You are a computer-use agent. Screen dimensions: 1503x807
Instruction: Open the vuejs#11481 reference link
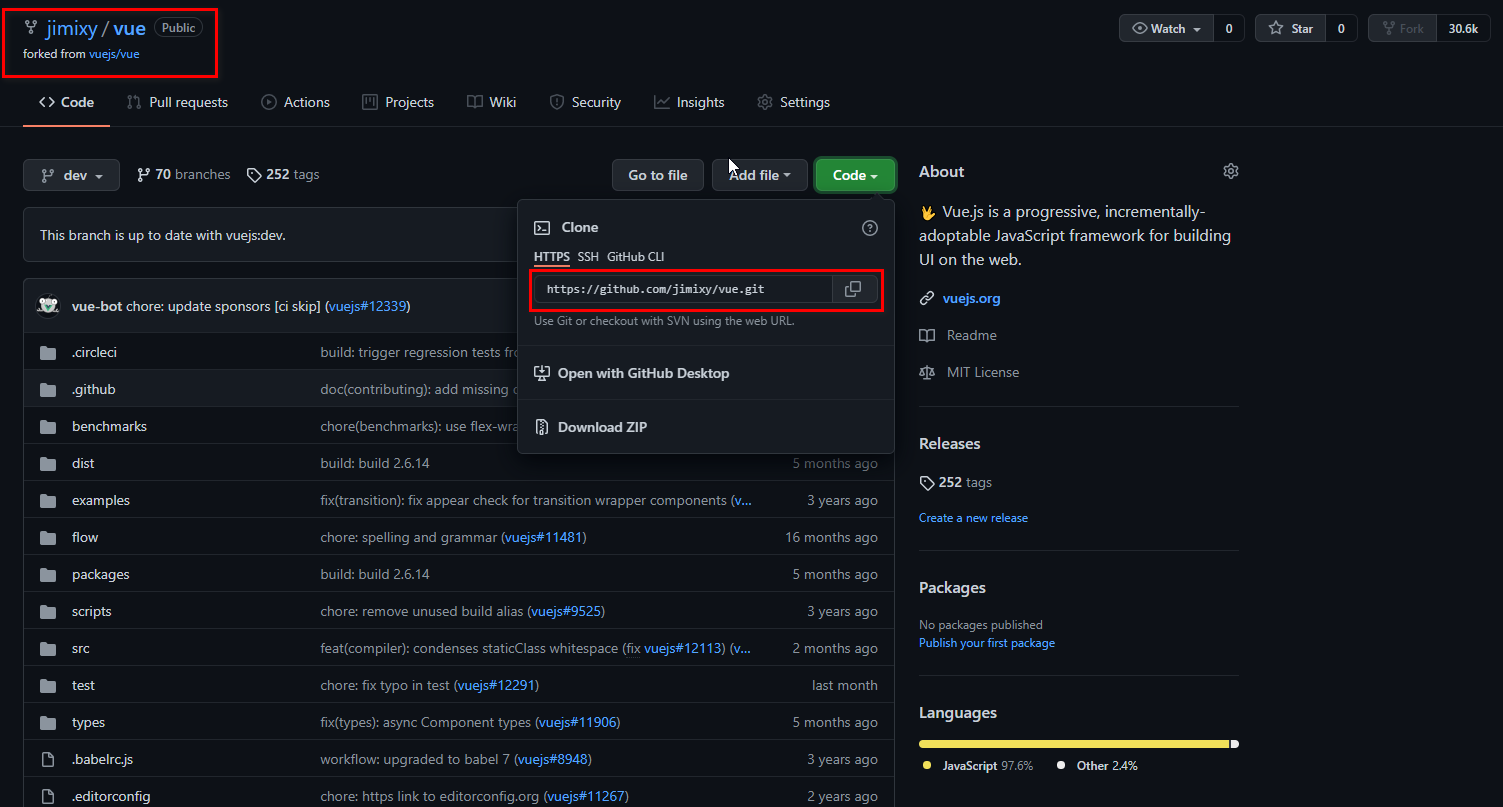pos(543,537)
